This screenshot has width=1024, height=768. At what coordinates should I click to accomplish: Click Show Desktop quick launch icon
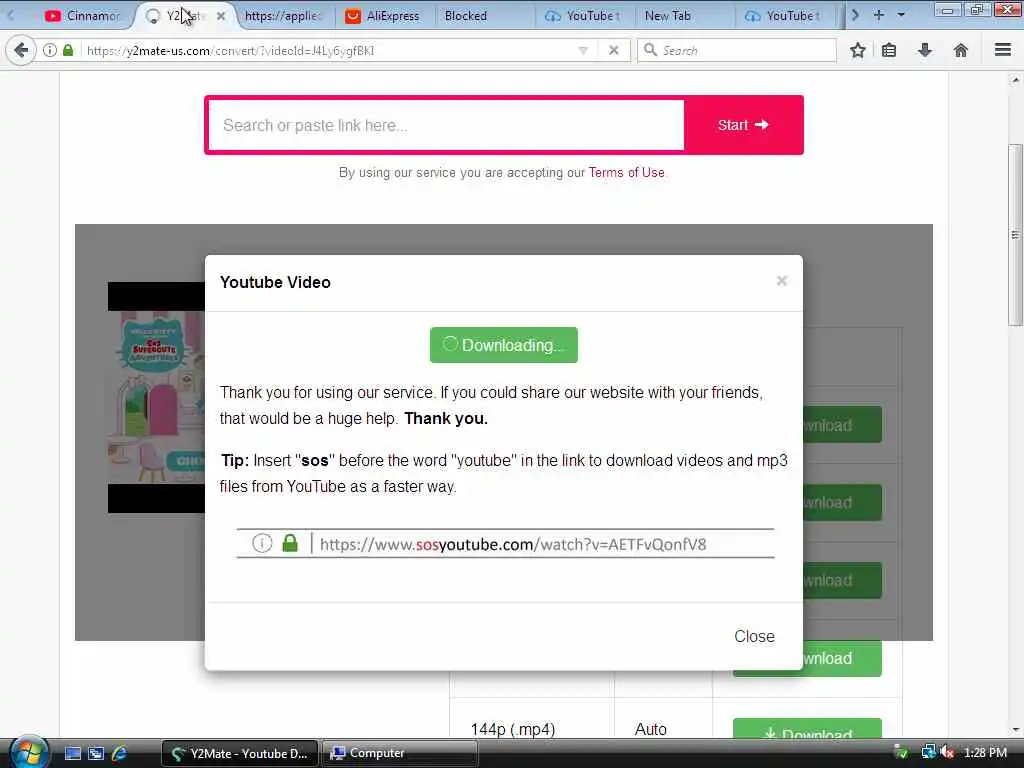pos(73,753)
